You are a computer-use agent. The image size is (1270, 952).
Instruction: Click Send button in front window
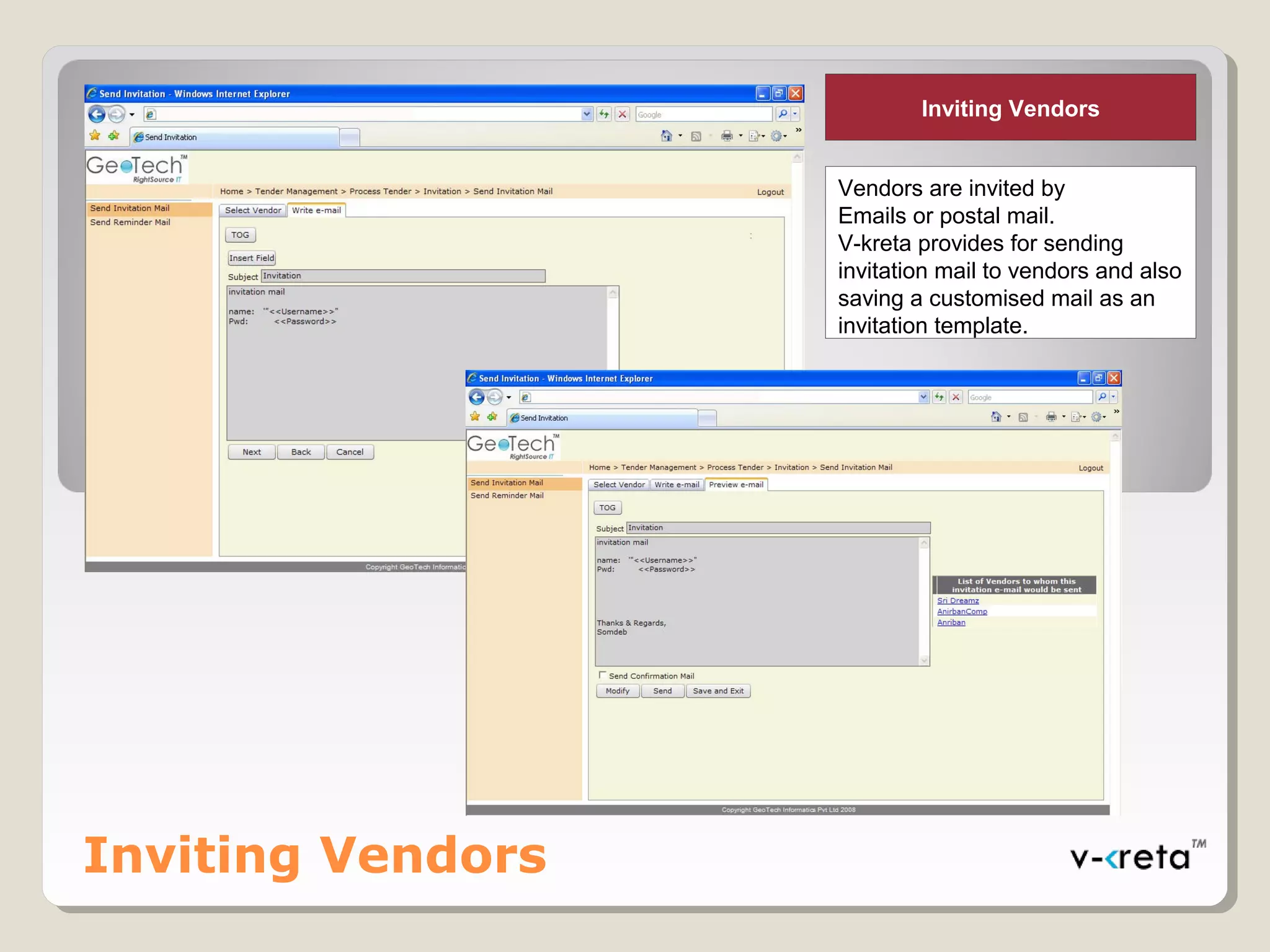662,691
